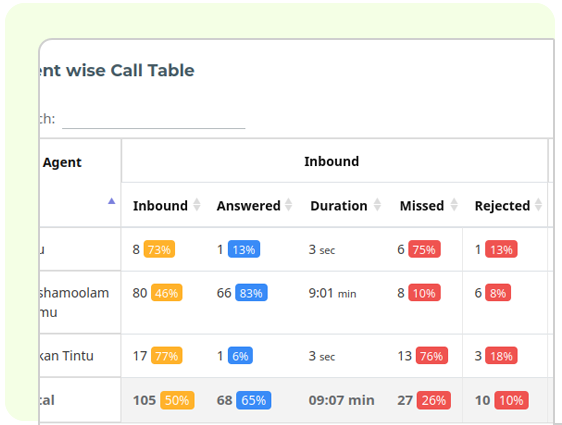Click total answered count 68

225,400
